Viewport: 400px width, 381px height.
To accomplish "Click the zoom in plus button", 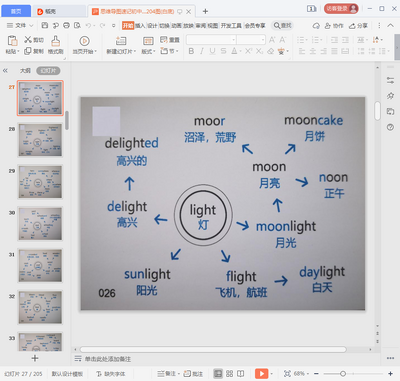I will pos(390,374).
